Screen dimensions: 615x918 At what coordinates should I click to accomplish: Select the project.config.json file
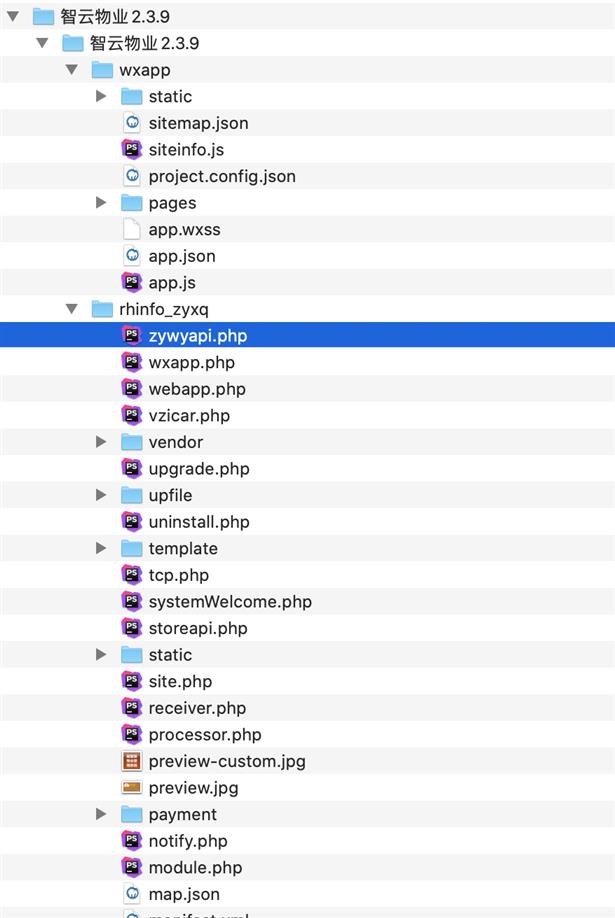pyautogui.click(x=221, y=176)
